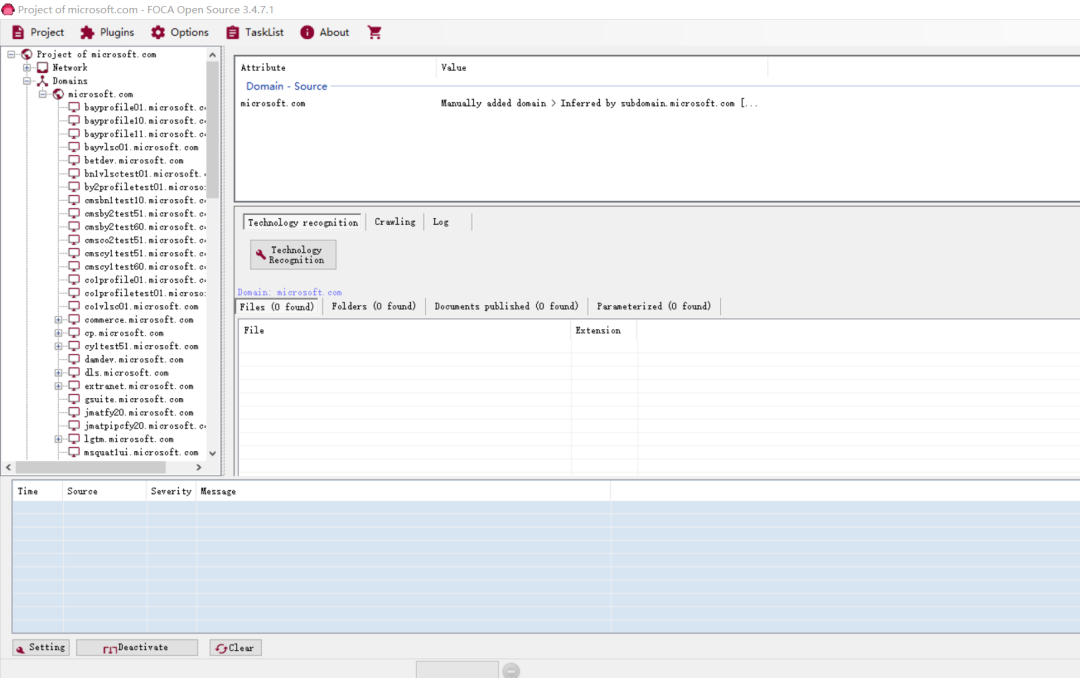Open the Plugins puzzle icon menu
This screenshot has height=678, width=1080.
tap(87, 32)
